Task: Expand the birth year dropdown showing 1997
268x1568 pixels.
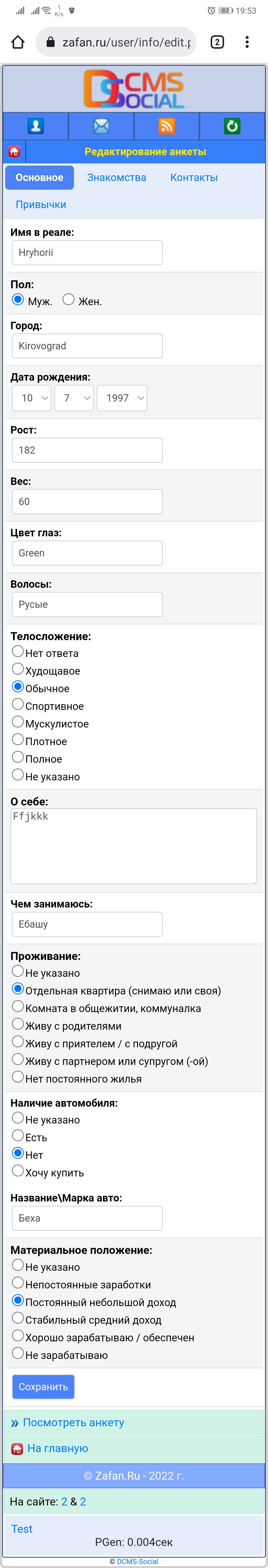Action: [x=122, y=398]
